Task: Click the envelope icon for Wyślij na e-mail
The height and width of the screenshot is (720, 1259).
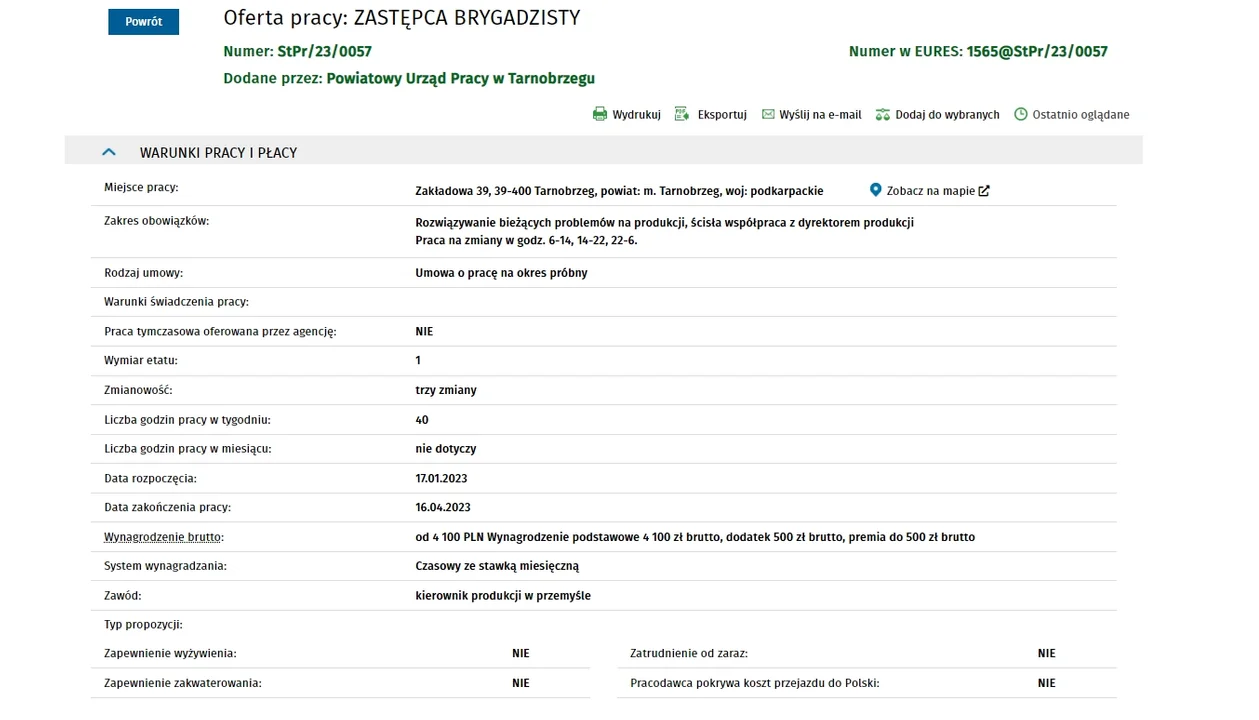Action: point(768,114)
